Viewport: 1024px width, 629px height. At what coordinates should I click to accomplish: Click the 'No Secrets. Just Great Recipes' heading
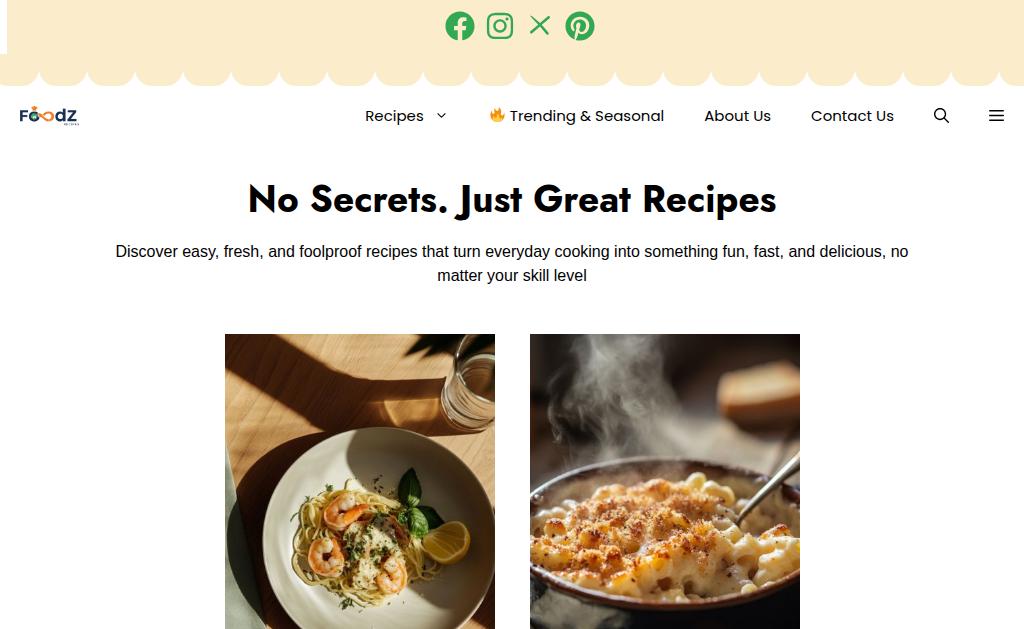[x=512, y=199]
